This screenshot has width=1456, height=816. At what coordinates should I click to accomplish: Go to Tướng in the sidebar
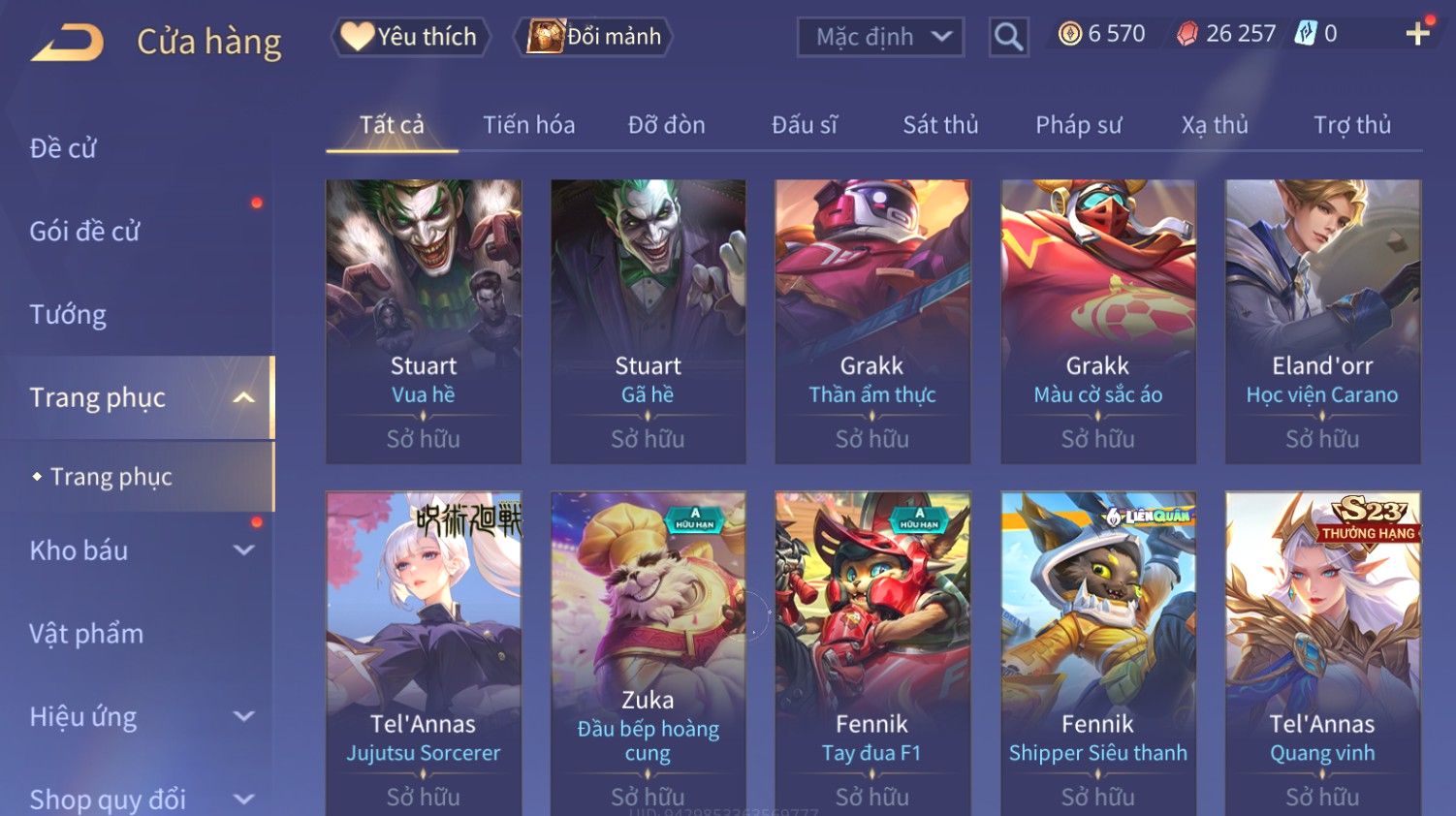[68, 315]
